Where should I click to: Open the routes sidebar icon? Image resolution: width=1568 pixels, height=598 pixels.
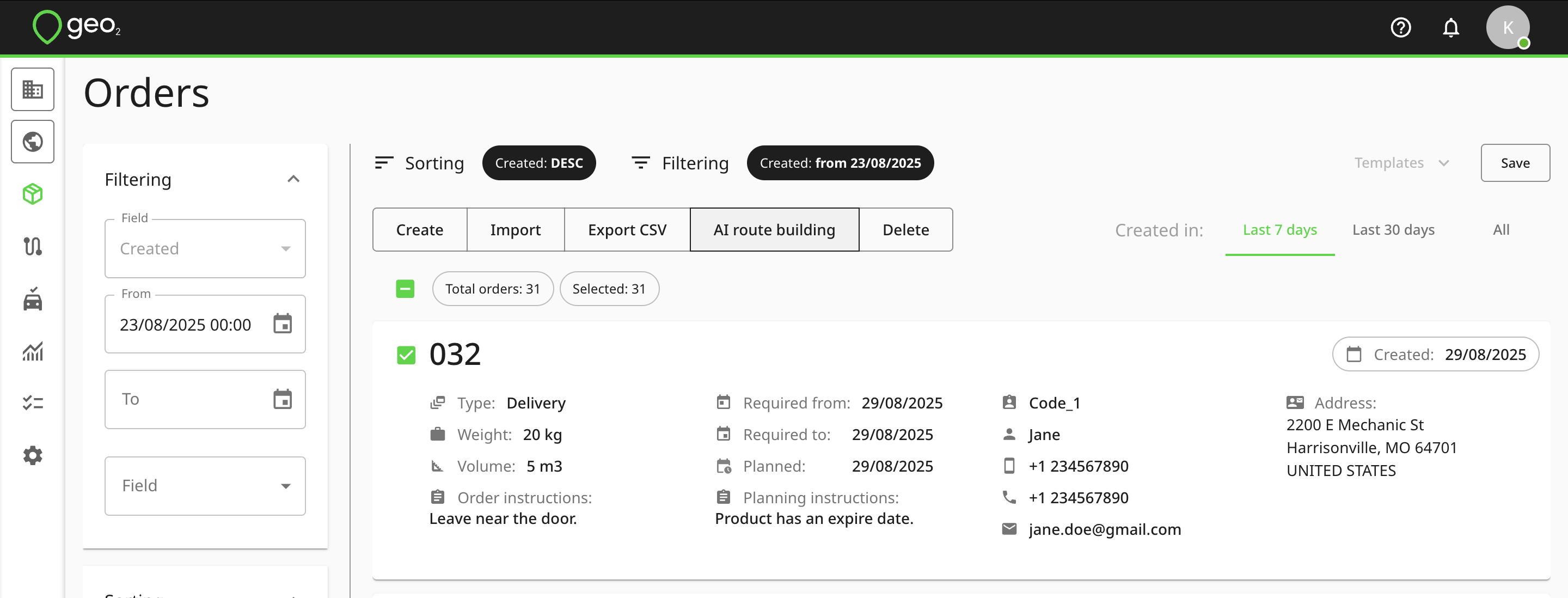[x=33, y=247]
